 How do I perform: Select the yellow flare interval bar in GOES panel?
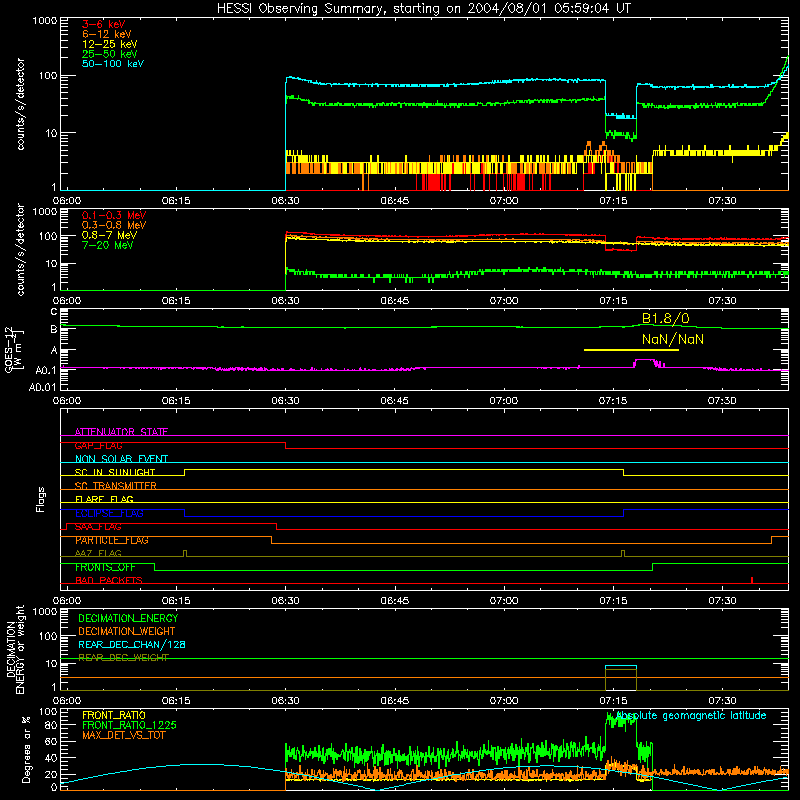pos(631,350)
